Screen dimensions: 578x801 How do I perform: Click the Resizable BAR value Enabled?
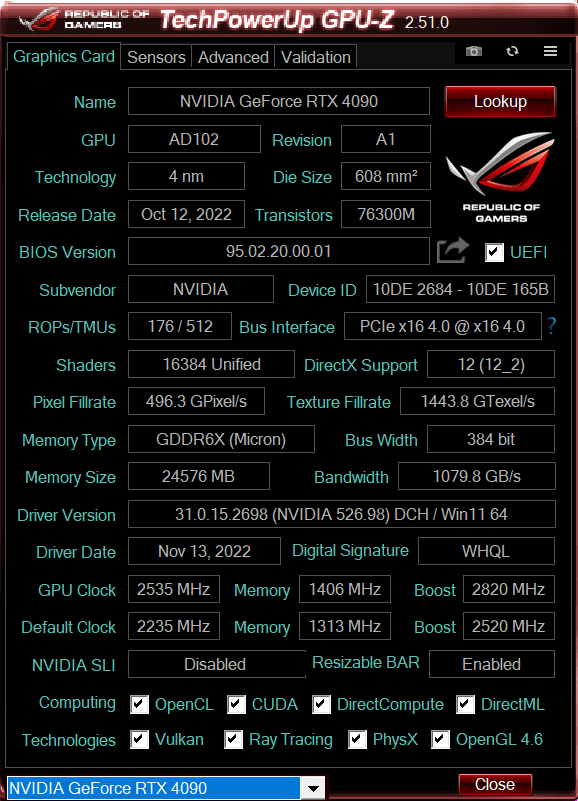point(492,664)
